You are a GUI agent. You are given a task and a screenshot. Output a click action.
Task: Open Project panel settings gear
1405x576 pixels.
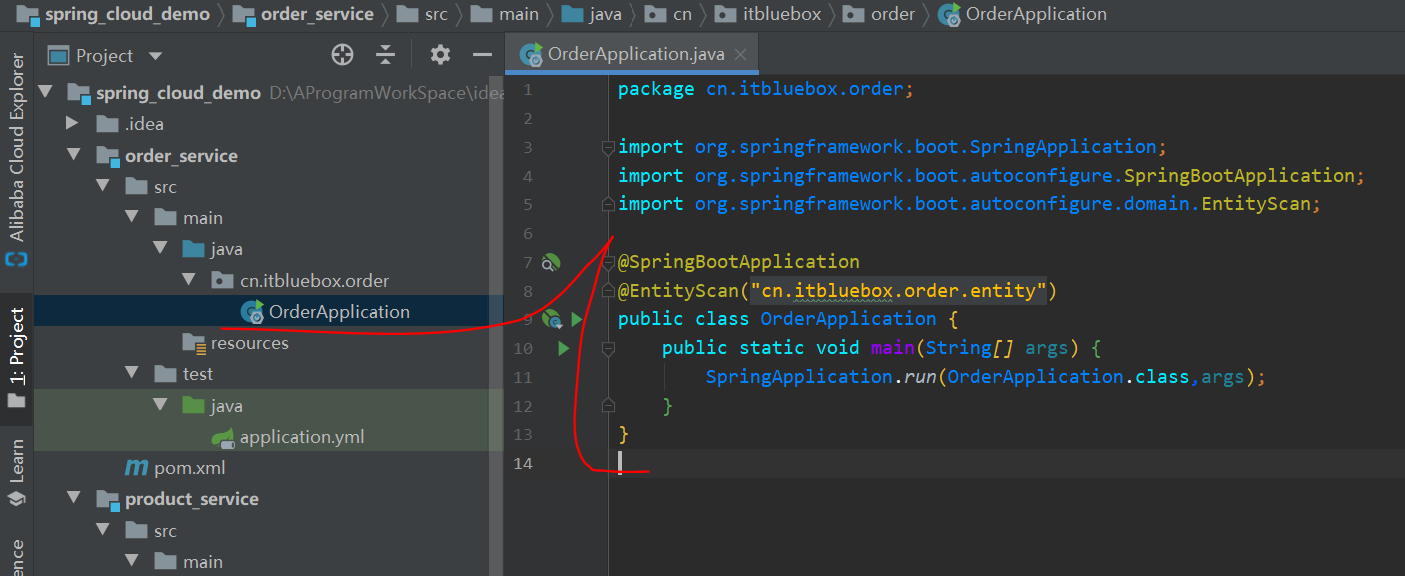440,55
